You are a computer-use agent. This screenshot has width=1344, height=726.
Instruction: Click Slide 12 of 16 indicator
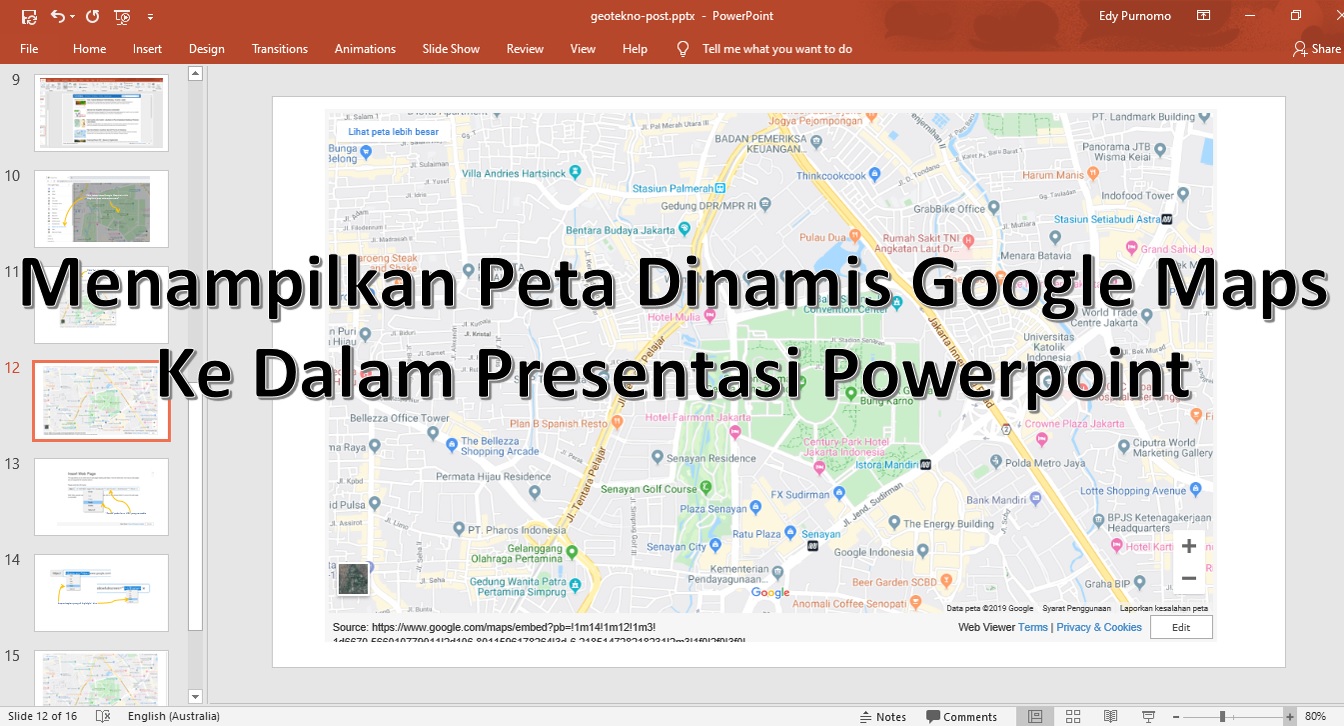(x=43, y=716)
